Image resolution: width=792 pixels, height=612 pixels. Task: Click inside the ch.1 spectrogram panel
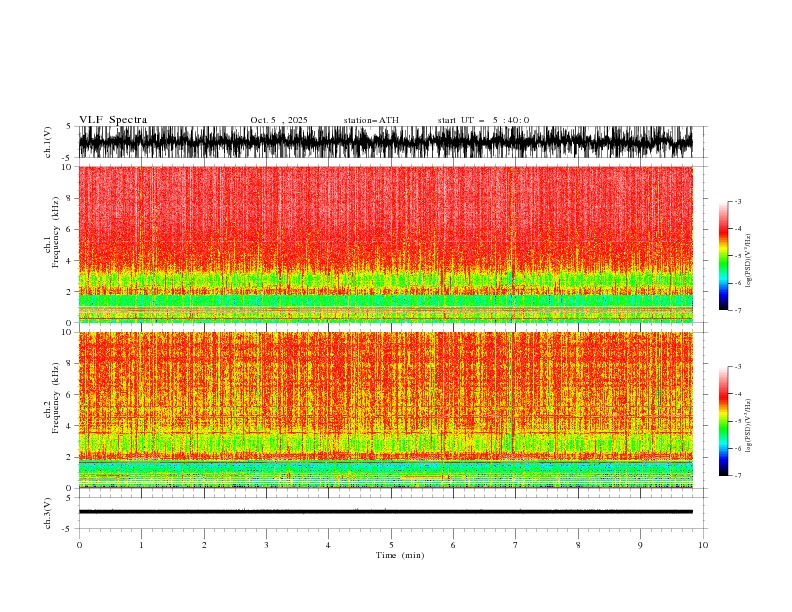(385, 244)
